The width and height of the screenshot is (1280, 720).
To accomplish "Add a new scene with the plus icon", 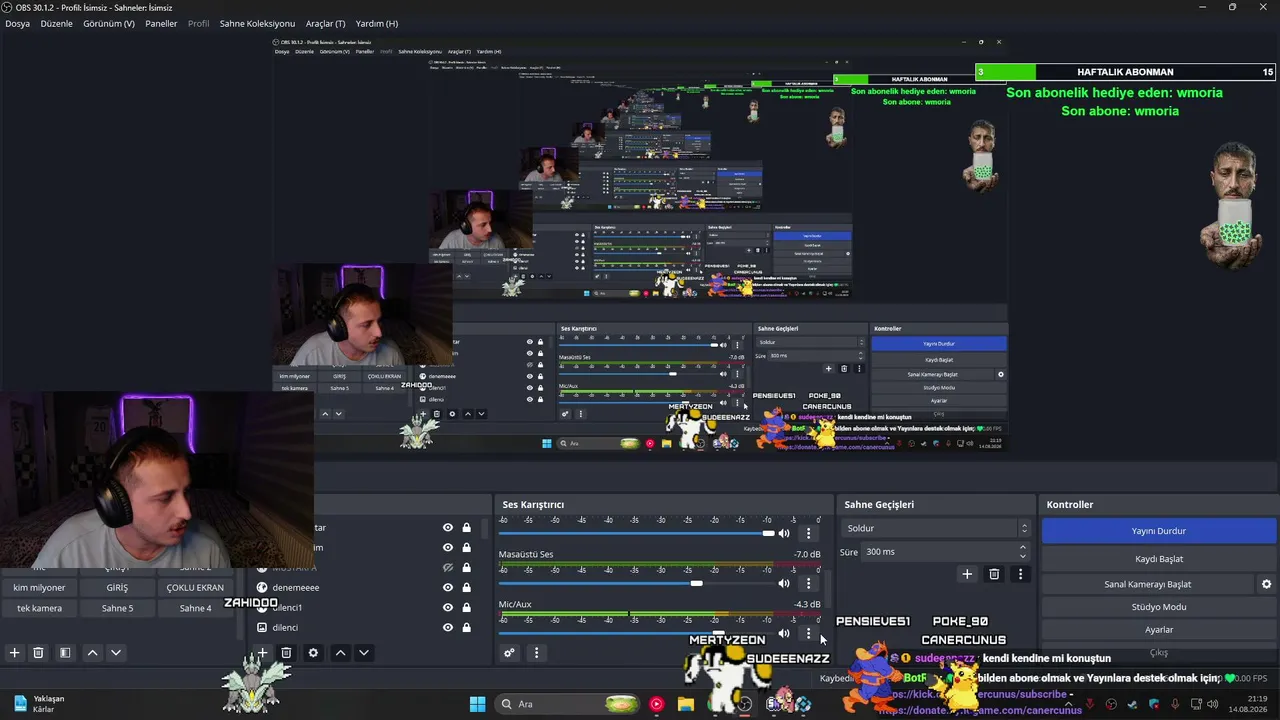I will coord(14,653).
